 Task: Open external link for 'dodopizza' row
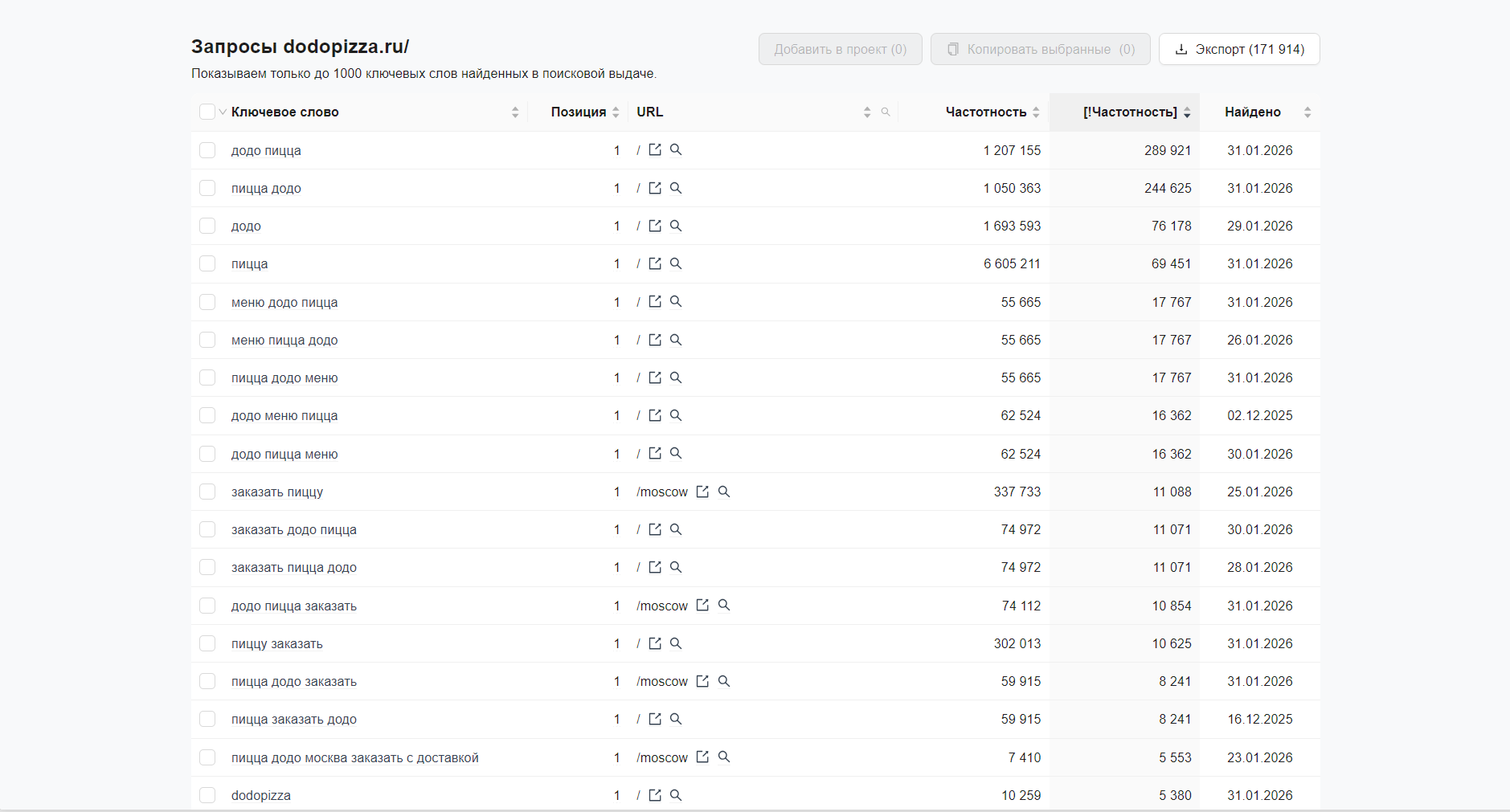[655, 795]
